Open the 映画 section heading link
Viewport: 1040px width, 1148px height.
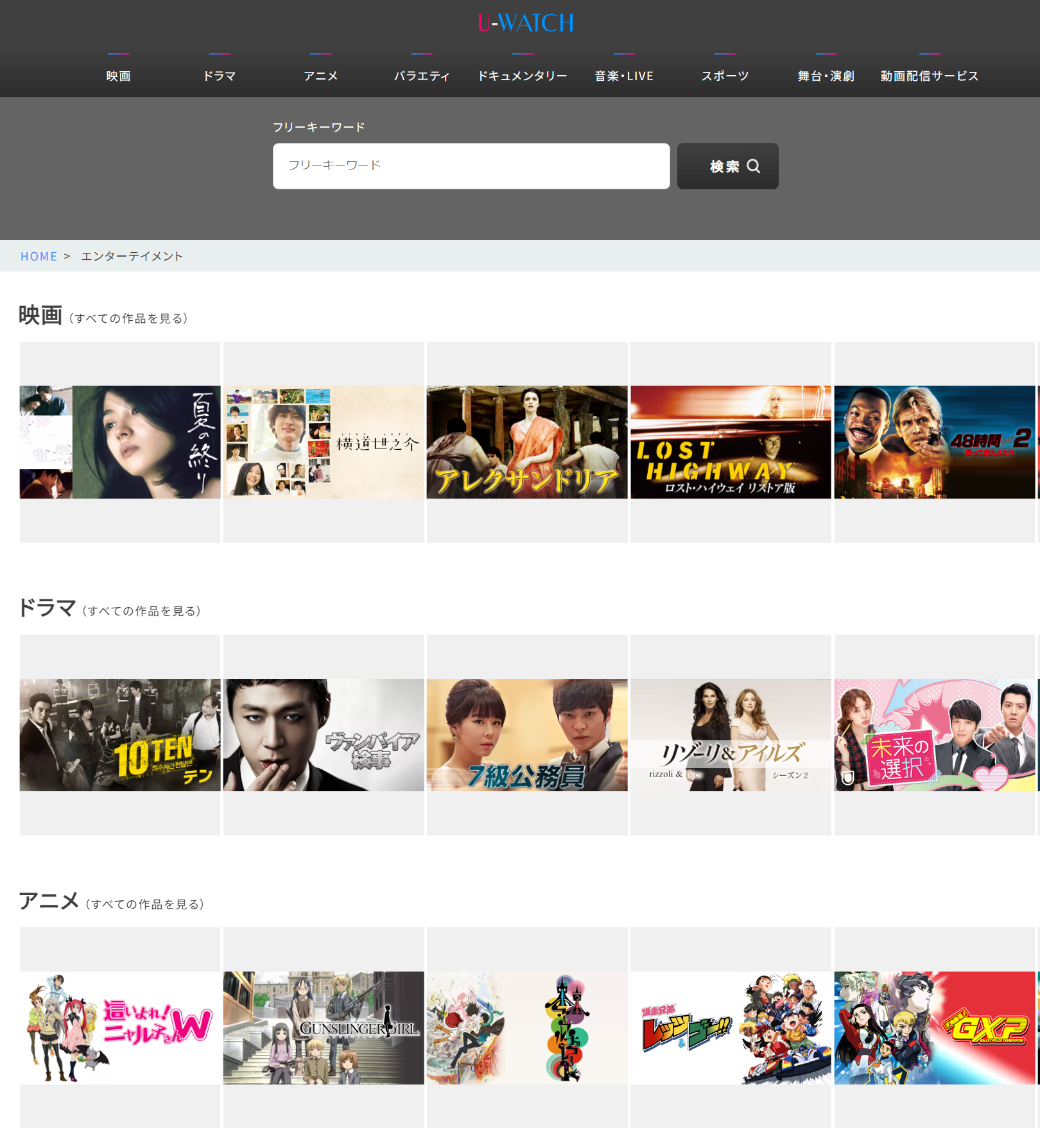[40, 315]
